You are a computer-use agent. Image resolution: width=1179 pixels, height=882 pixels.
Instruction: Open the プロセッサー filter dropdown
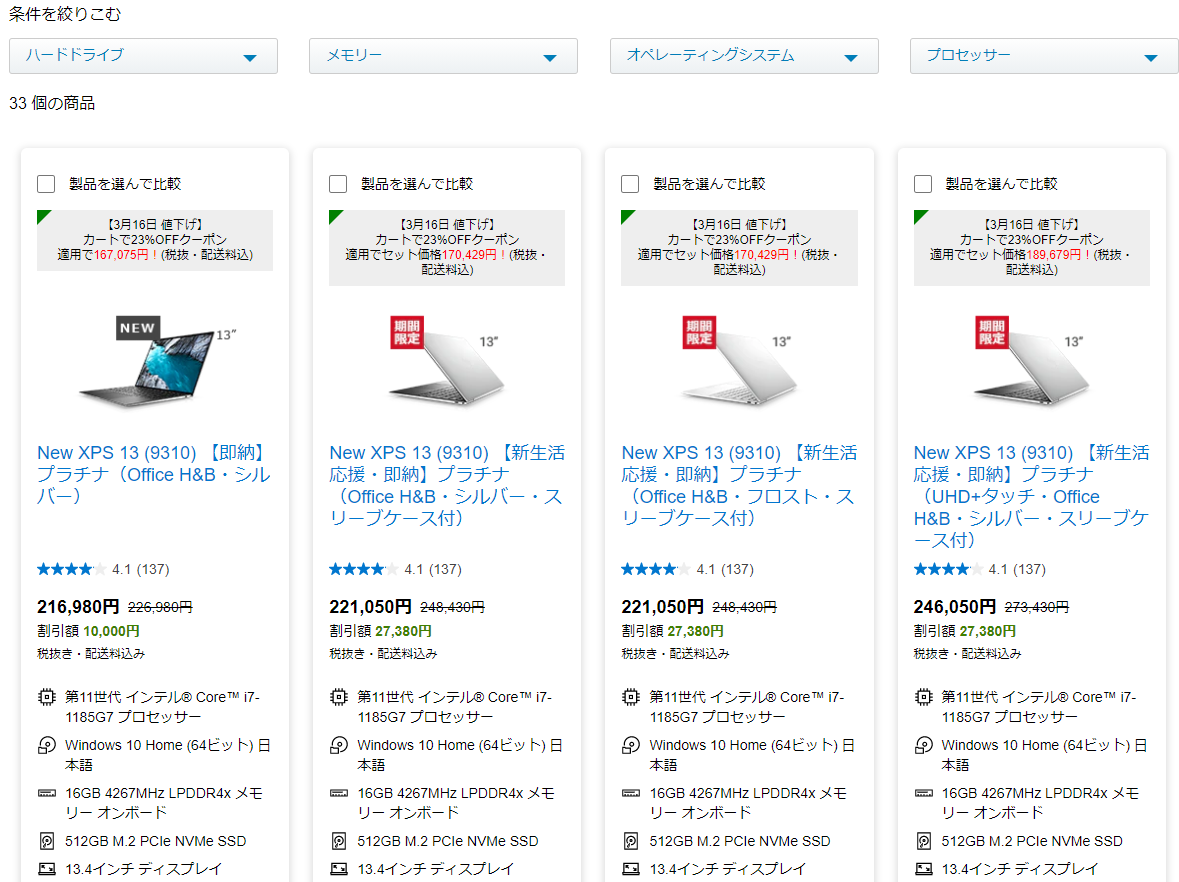coord(1044,56)
